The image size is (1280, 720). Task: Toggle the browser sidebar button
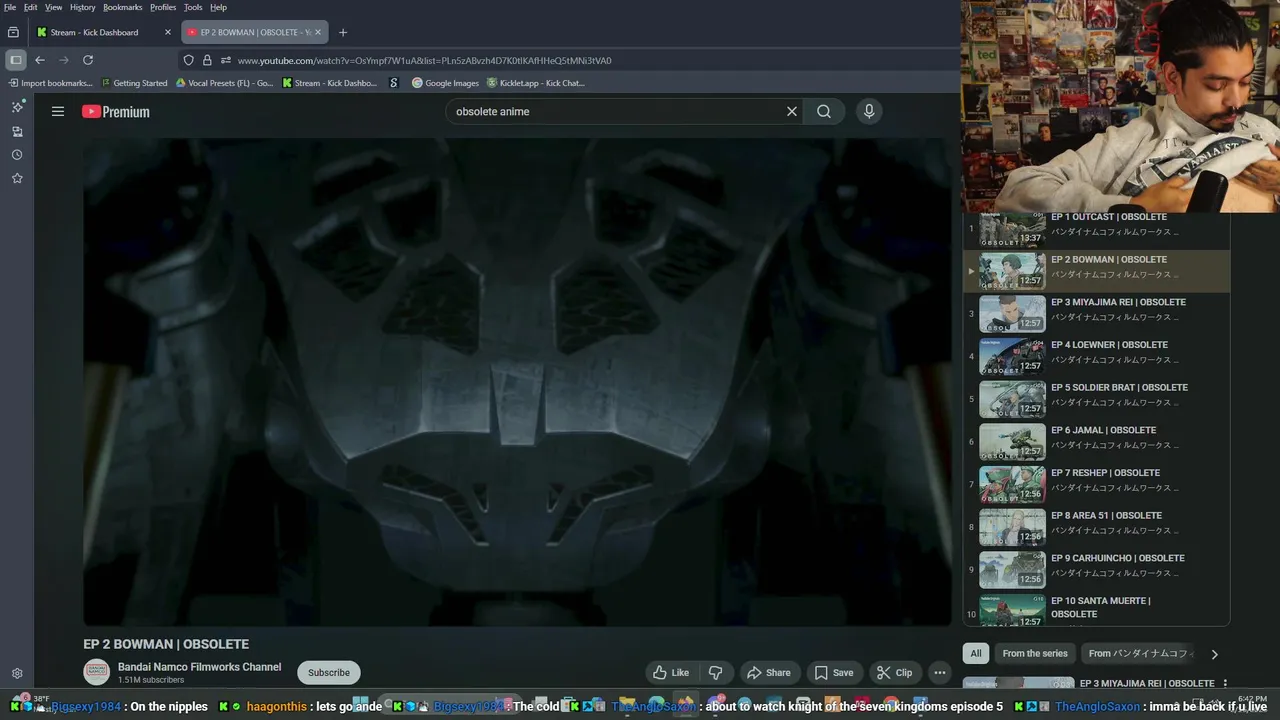click(15, 60)
